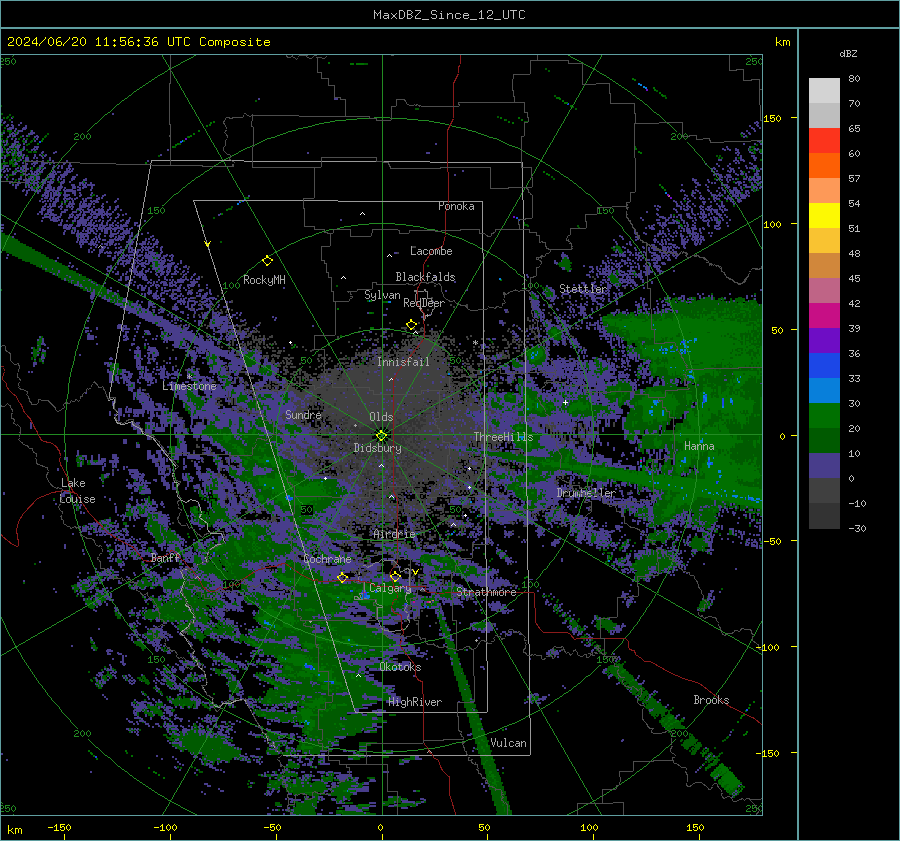This screenshot has width=900, height=841.
Task: Click the Ponoka city label
Action: click(x=456, y=206)
